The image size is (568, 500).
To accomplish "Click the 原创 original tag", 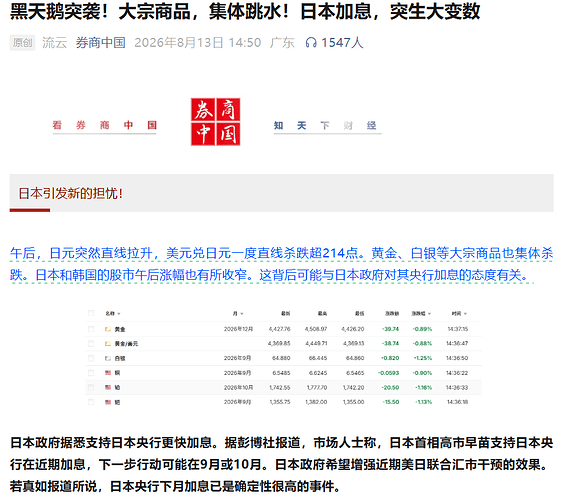I will [x=22, y=43].
